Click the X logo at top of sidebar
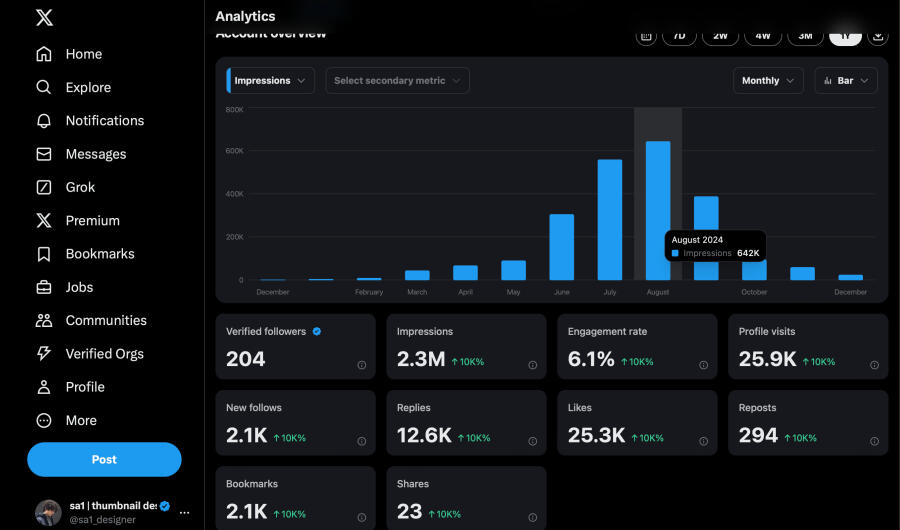Viewport: 900px width, 530px height. [44, 17]
